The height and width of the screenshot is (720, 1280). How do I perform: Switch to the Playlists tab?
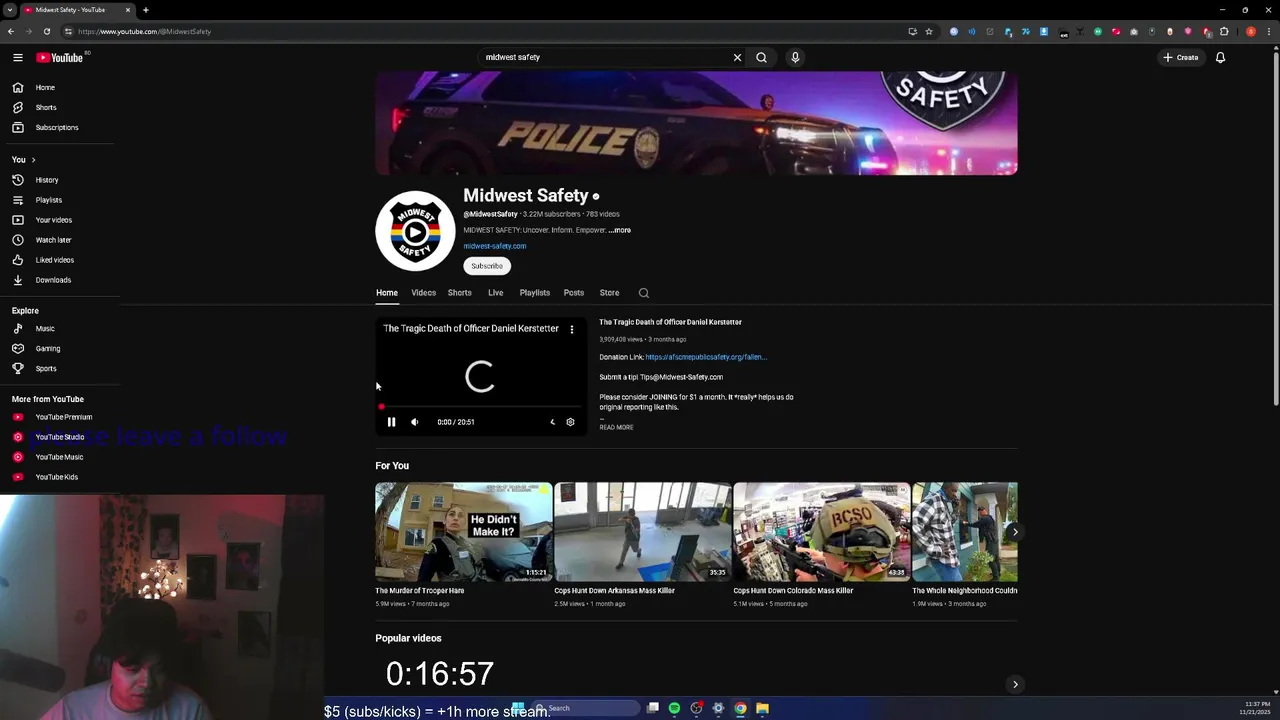[534, 293]
